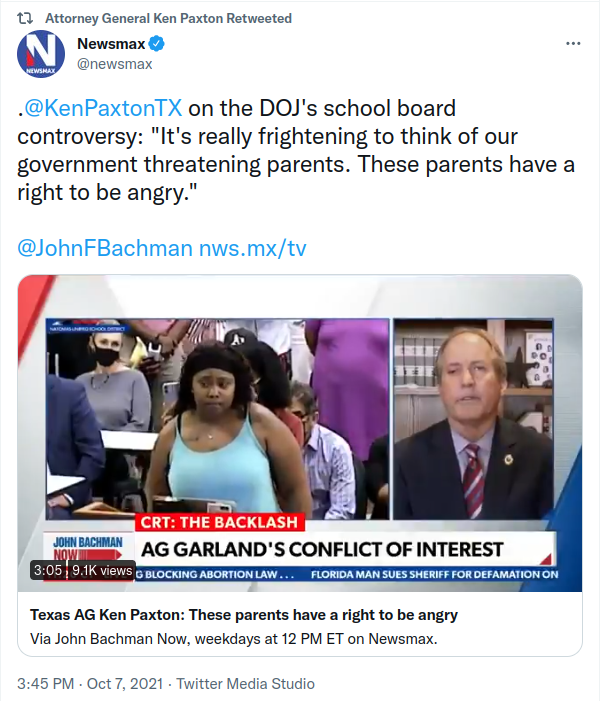
Task: Click the Twitter Media Studio source label
Action: click(x=245, y=684)
